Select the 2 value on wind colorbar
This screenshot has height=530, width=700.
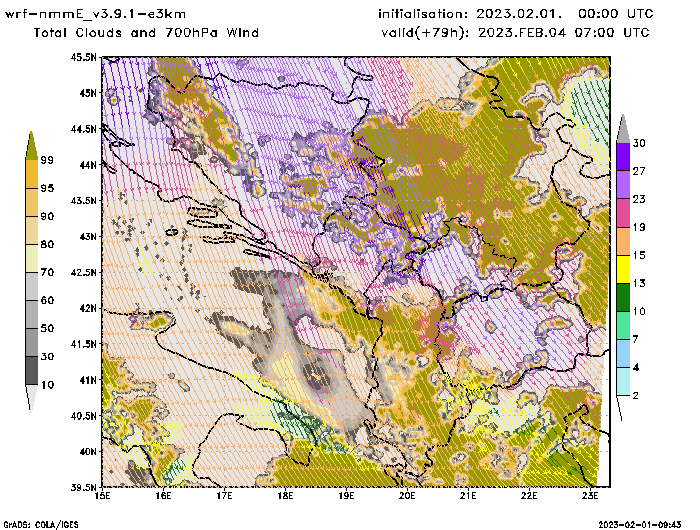click(636, 395)
